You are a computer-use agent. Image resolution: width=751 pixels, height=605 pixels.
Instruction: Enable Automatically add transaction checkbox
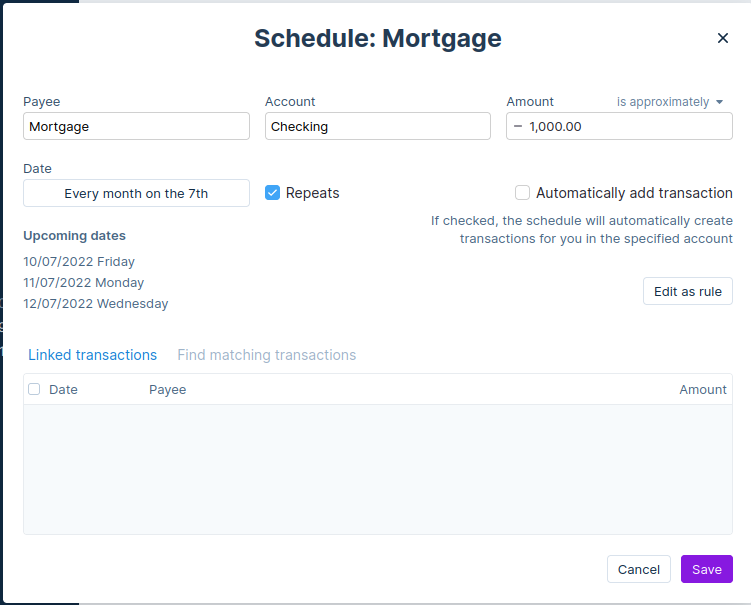point(522,193)
